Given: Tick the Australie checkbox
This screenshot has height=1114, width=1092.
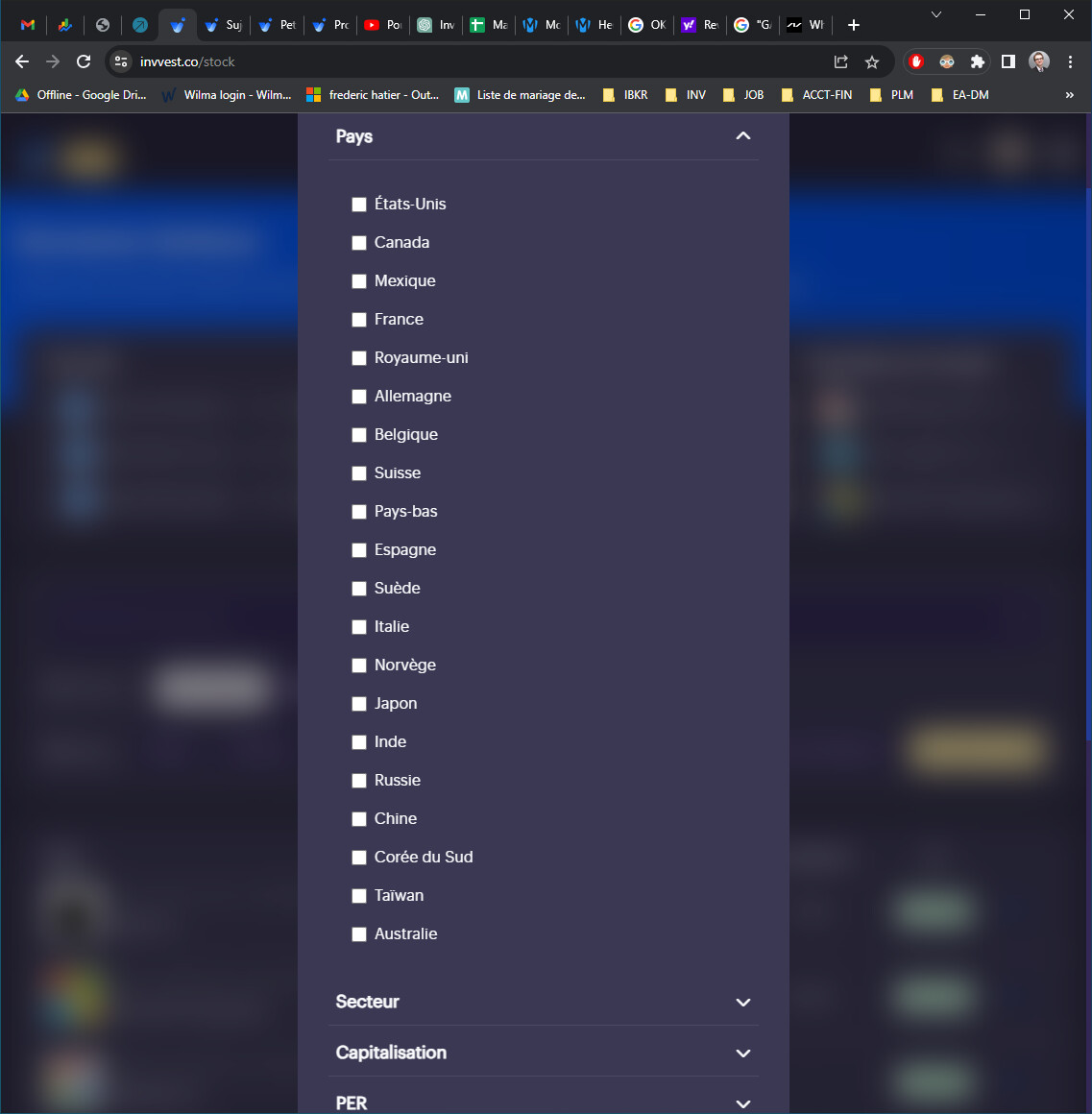Looking at the screenshot, I should [359, 934].
